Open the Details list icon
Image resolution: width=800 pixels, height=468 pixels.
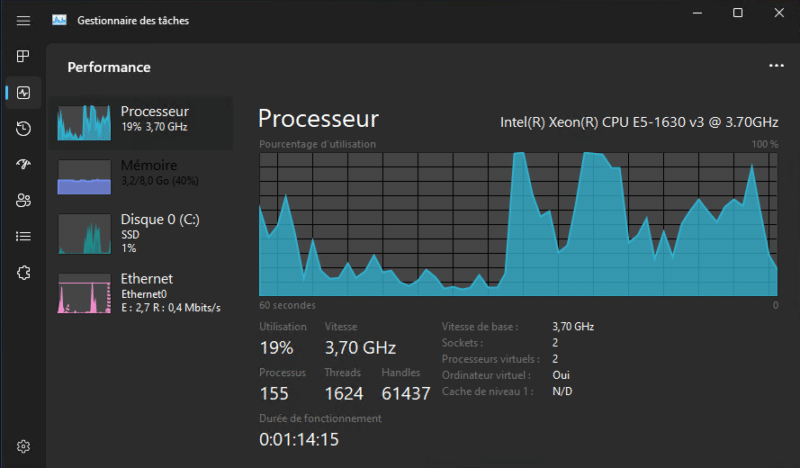tap(24, 237)
